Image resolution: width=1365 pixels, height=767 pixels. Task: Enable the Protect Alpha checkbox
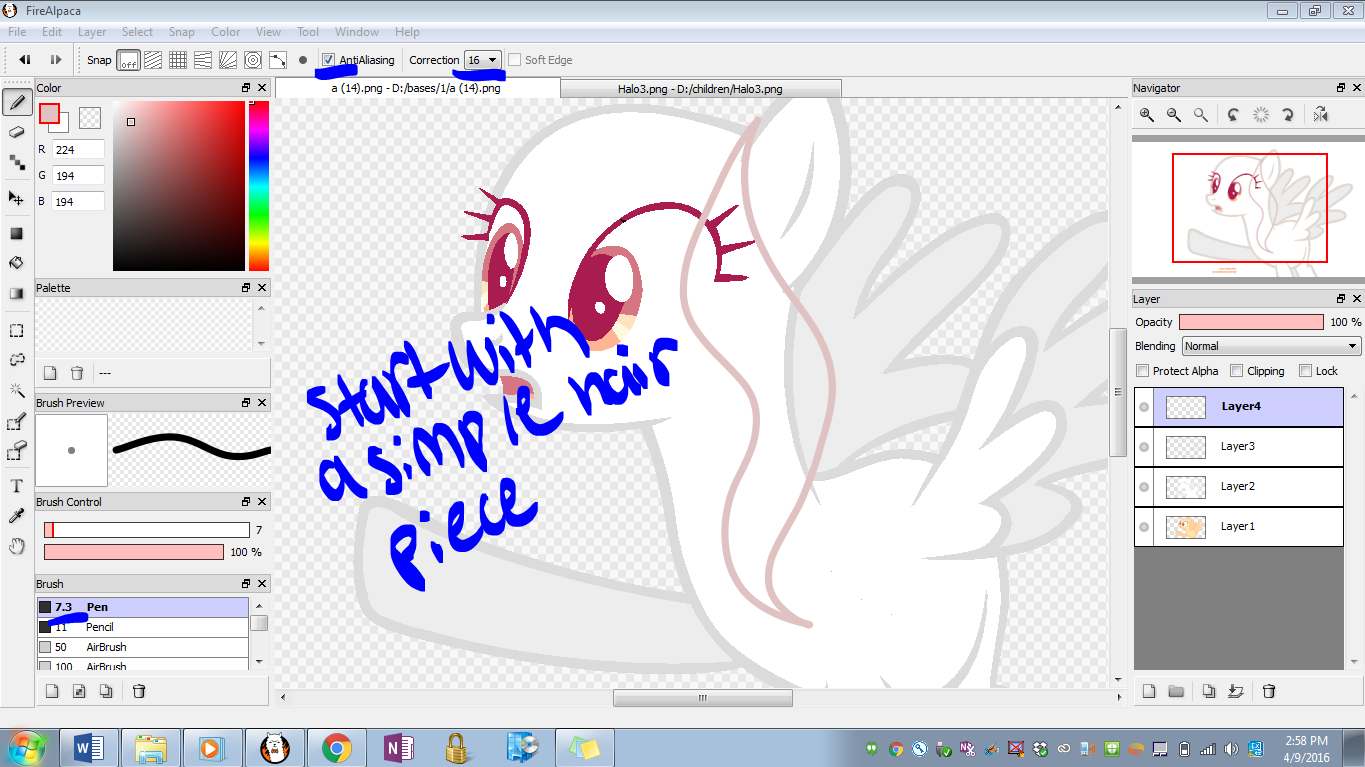[1143, 371]
